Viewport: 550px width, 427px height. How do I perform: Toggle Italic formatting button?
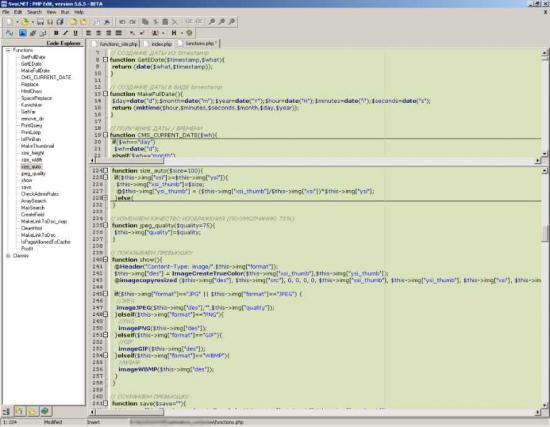[x=66, y=33]
